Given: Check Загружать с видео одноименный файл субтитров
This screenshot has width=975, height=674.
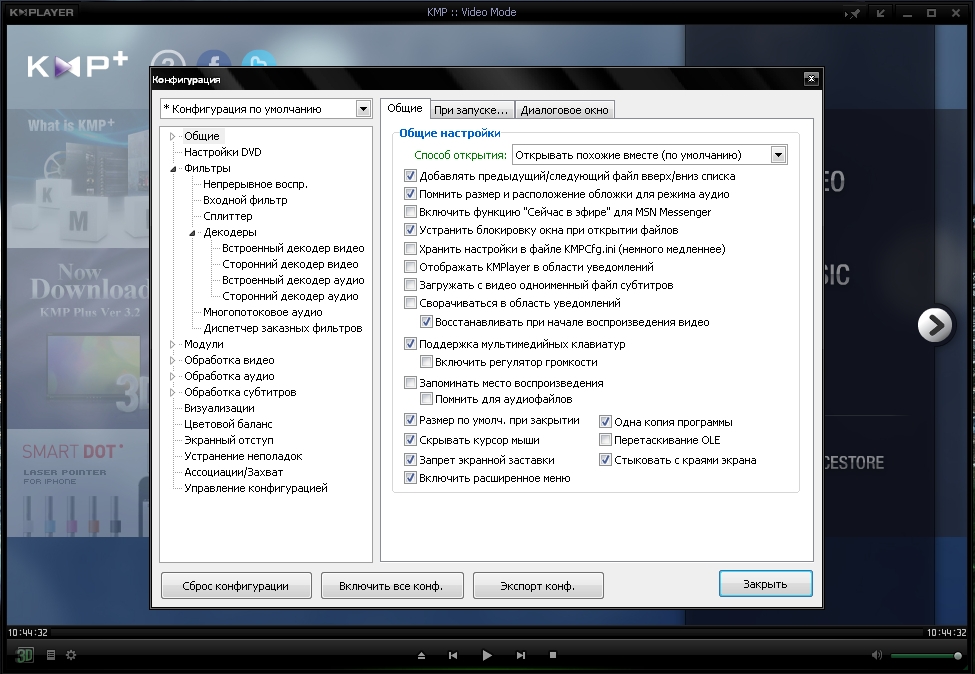Looking at the screenshot, I should 410,285.
